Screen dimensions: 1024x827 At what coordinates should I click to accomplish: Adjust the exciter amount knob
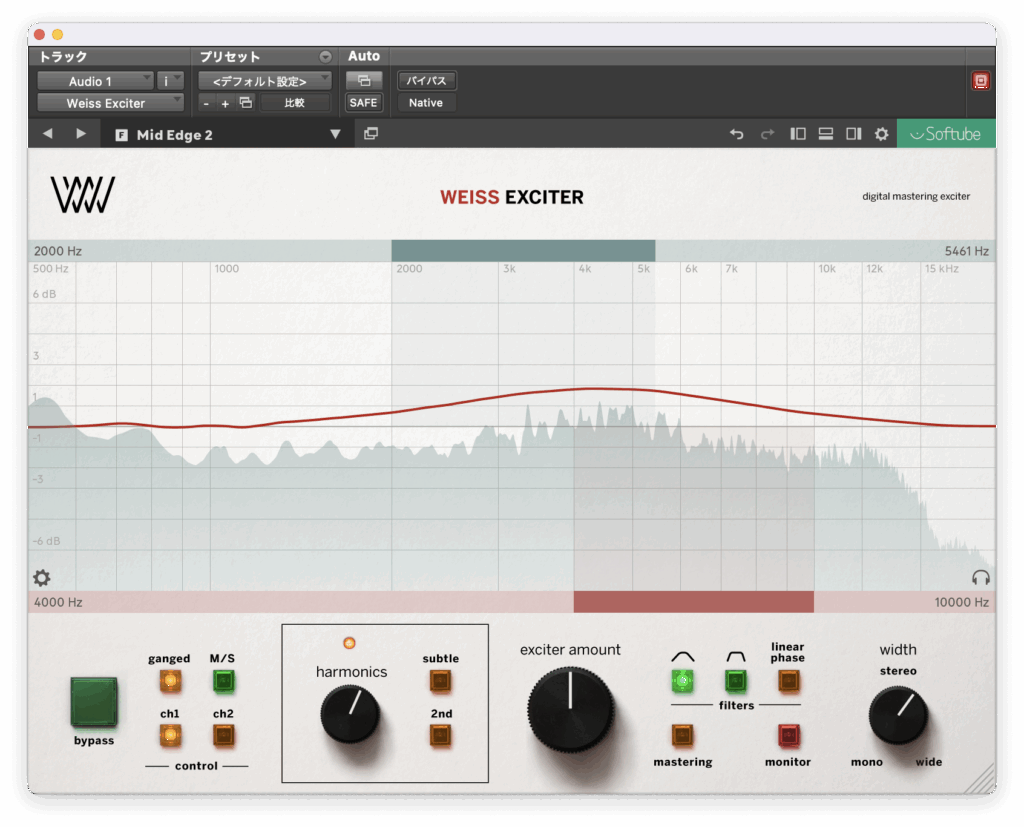[571, 709]
